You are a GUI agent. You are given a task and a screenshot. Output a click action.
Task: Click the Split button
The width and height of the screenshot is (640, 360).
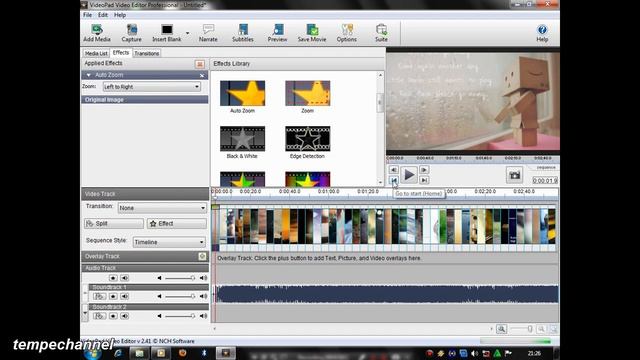(114, 224)
